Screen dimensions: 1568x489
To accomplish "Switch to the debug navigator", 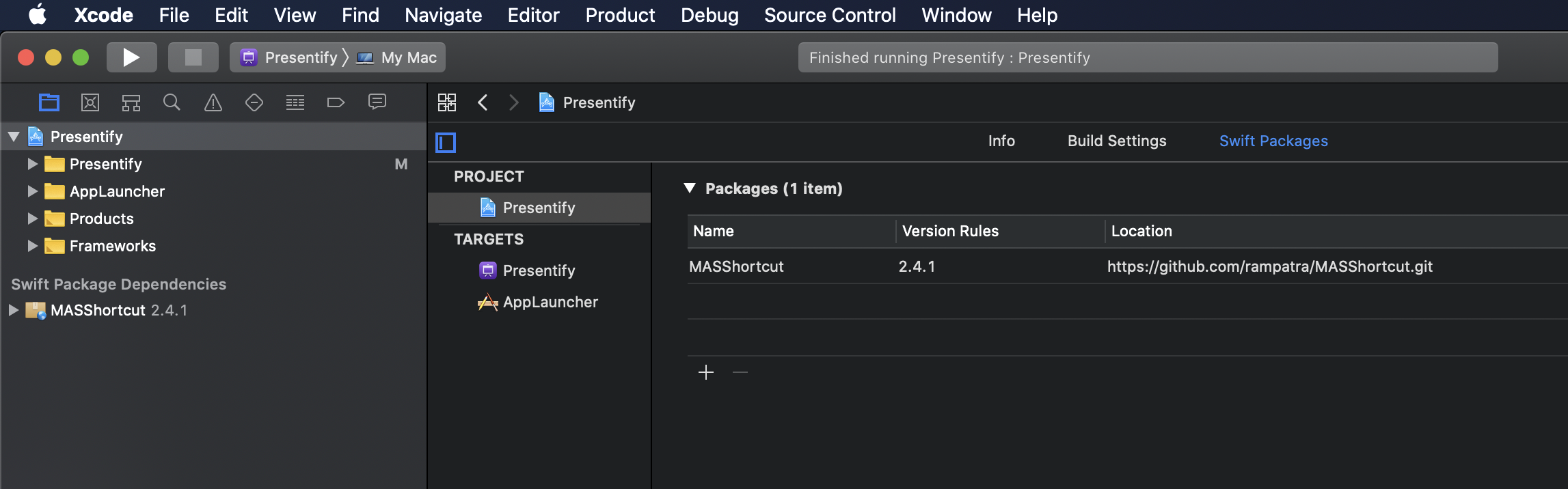I will tap(295, 102).
